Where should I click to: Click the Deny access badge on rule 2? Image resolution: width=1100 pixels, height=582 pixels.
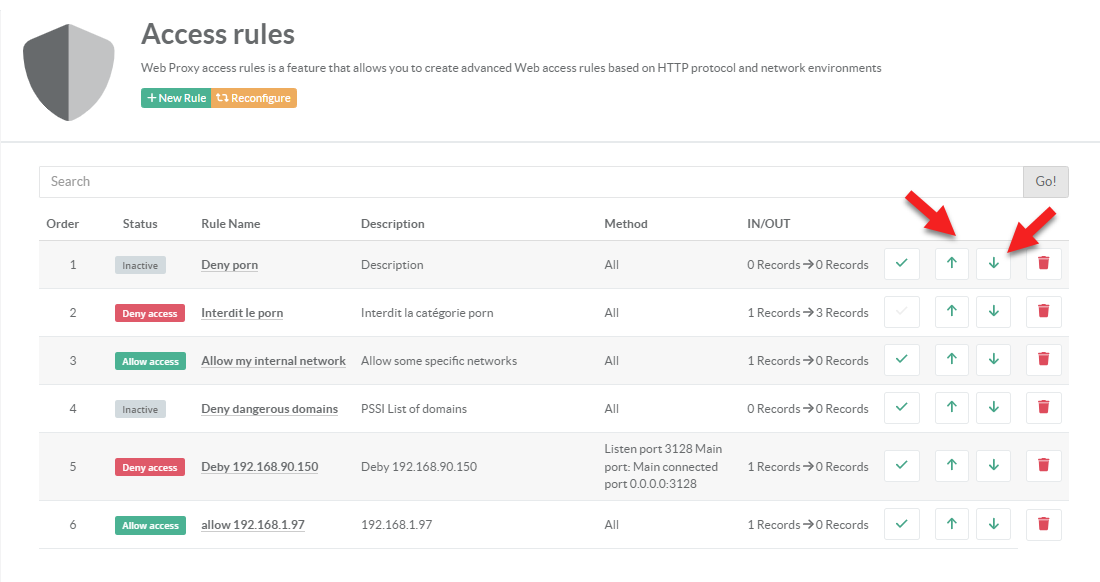click(149, 313)
